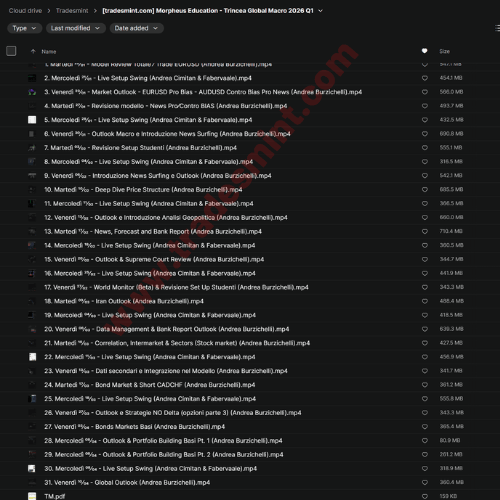Favorite '15. Venerdì Supreme Court Review' file

pyautogui.click(x=425, y=259)
